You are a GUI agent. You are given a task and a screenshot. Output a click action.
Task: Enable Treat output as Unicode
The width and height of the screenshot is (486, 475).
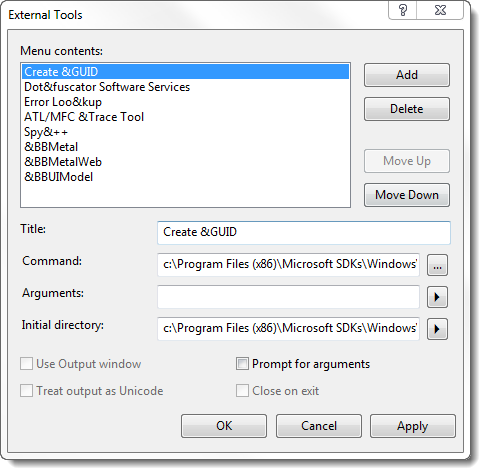[26, 391]
